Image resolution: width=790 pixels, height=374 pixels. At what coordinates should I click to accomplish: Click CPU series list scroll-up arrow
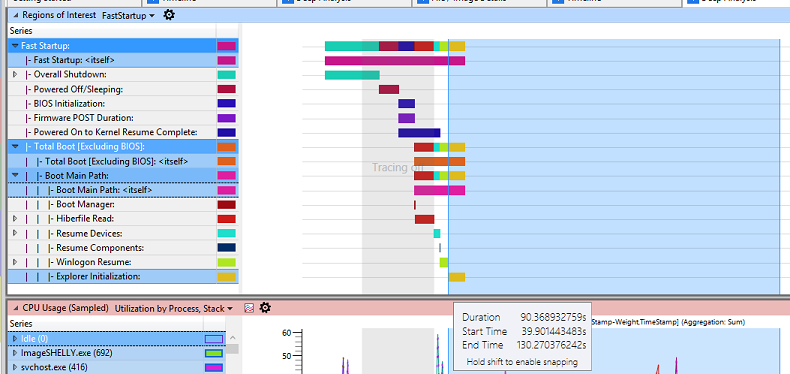coord(232,338)
